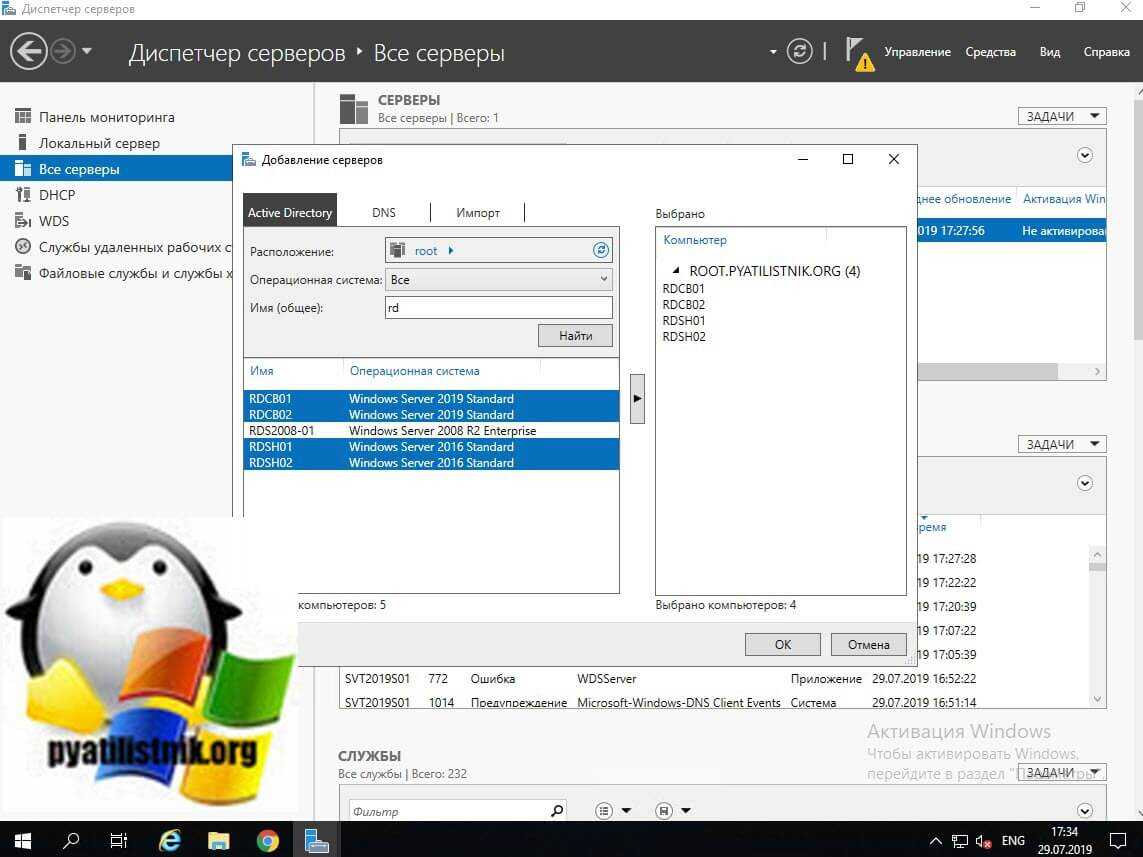This screenshot has width=1143, height=857.
Task: Open the ЗАДАЧИ dropdown in servers section
Action: (1061, 116)
